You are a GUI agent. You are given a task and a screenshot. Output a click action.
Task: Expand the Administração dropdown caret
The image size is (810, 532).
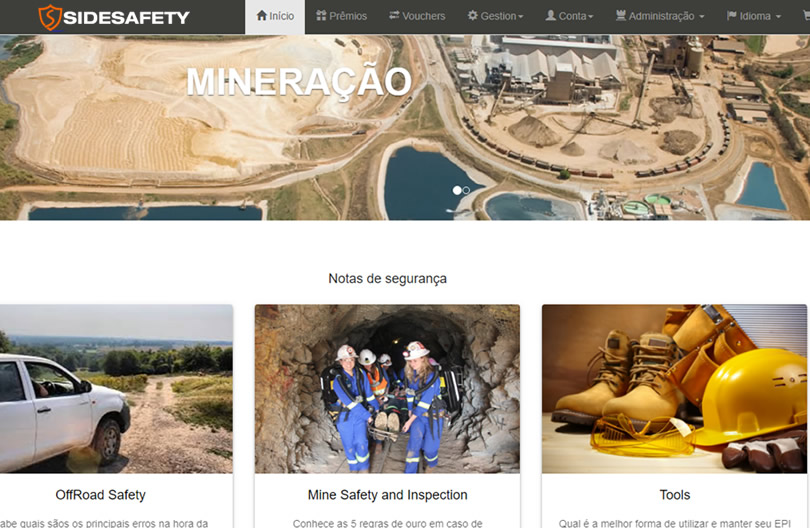(701, 17)
